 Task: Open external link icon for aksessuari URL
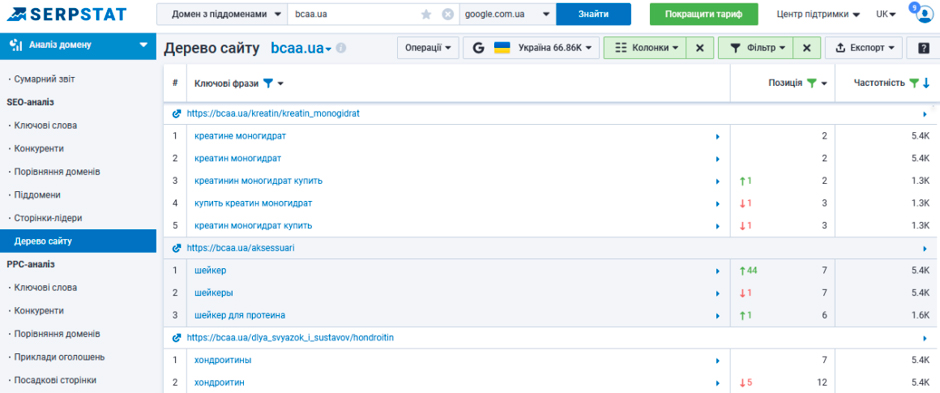coord(177,247)
